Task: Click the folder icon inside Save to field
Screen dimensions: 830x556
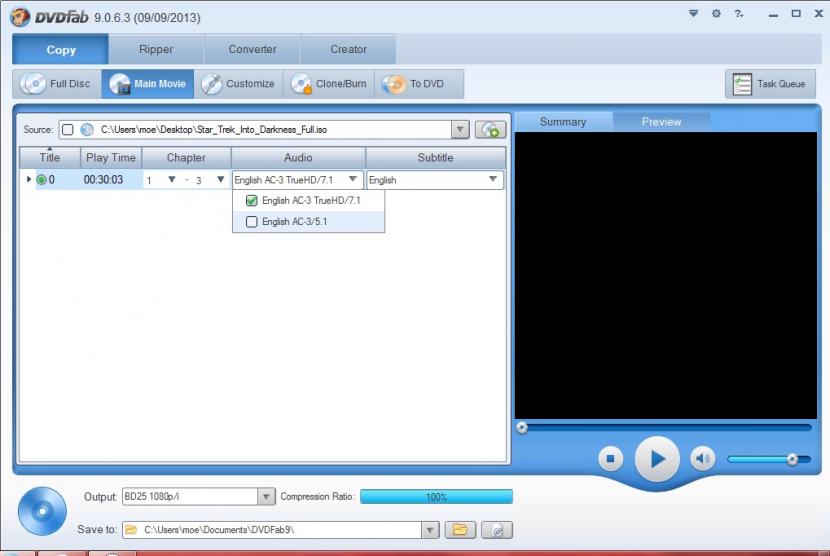Action: [131, 530]
